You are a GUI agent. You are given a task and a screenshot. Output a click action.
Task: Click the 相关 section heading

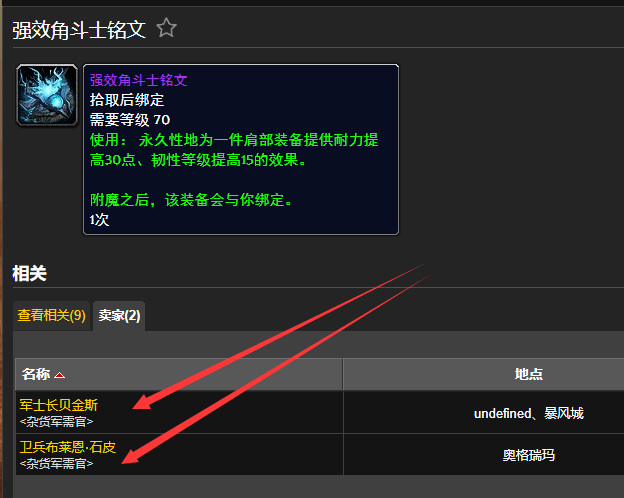(29, 273)
